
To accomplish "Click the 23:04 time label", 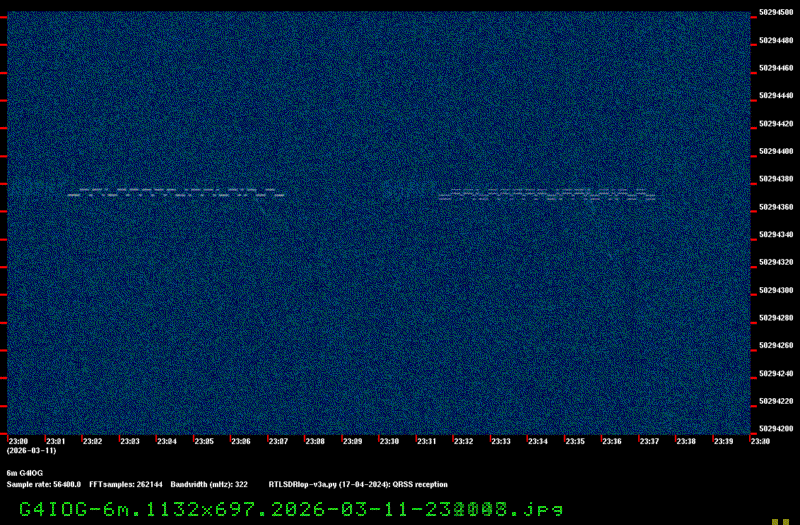I will coord(167,441).
